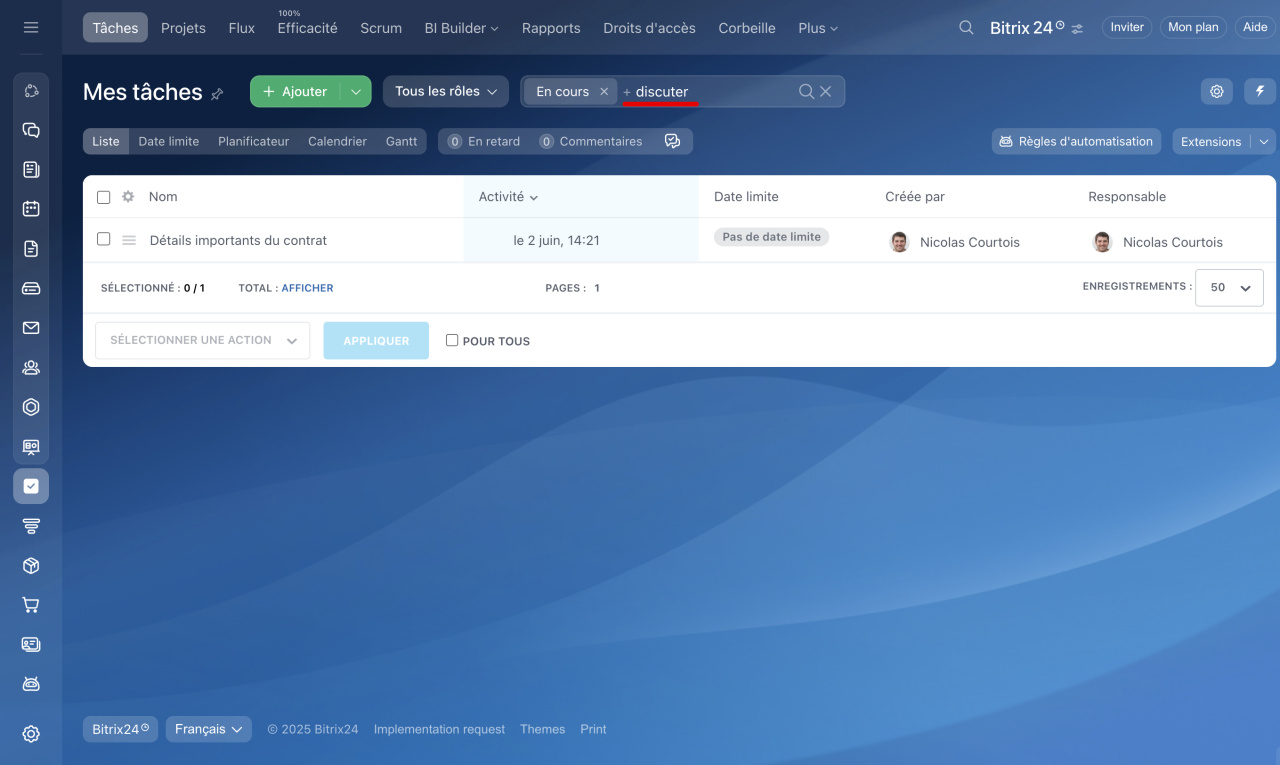
Task: Open the mail envelope icon in sidebar
Action: (x=31, y=328)
